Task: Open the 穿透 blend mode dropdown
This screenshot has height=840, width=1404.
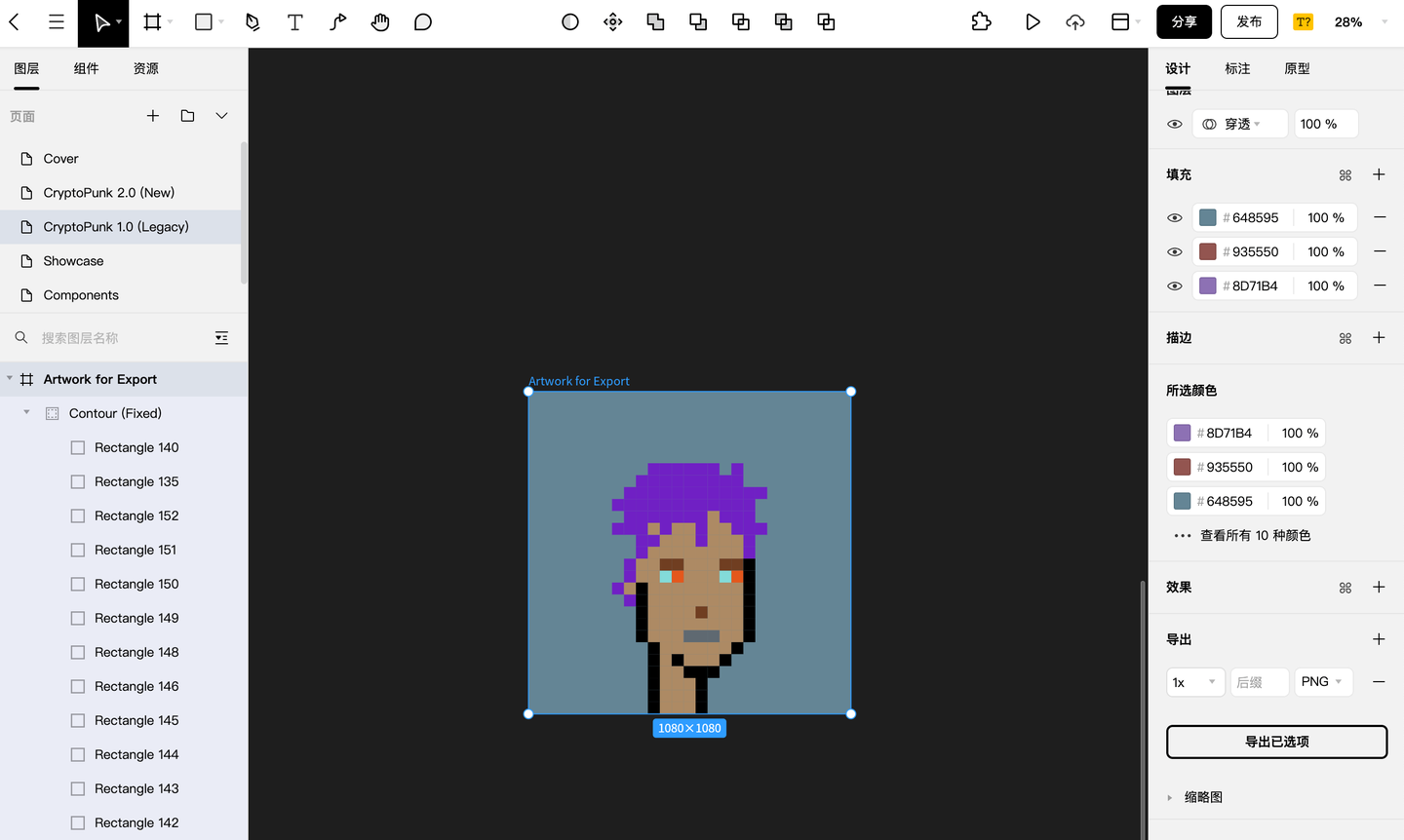Action: coord(1239,124)
